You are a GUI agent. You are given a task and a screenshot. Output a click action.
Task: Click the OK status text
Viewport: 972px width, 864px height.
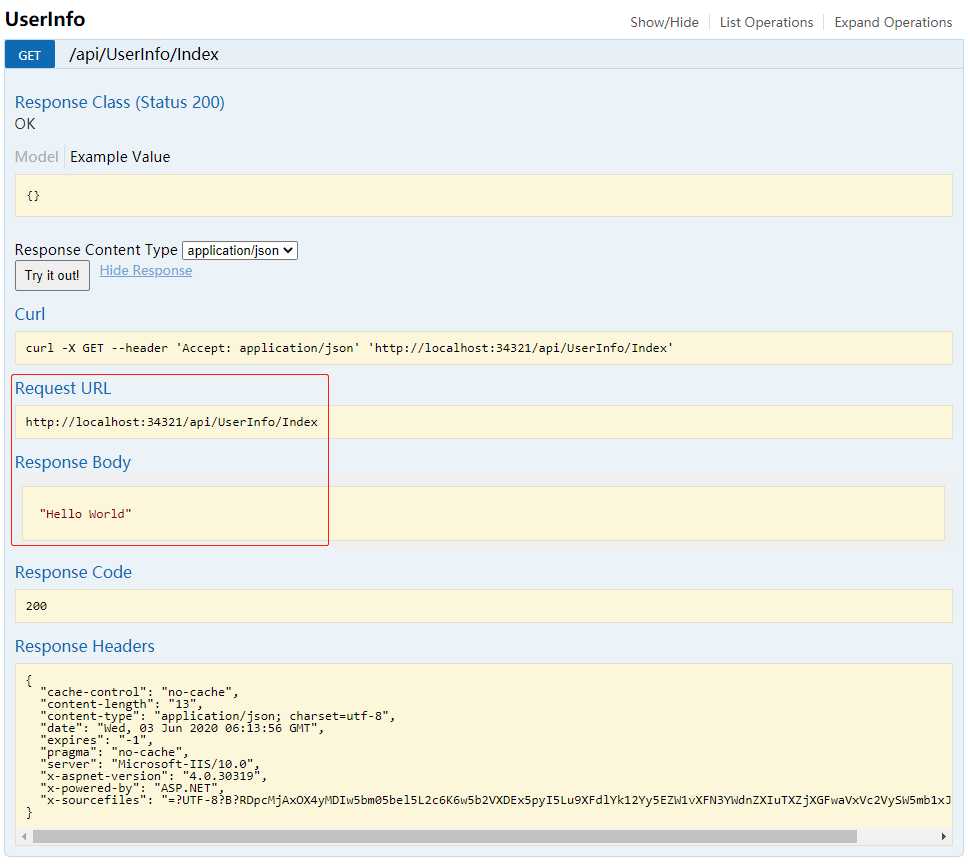pyautogui.click(x=25, y=124)
